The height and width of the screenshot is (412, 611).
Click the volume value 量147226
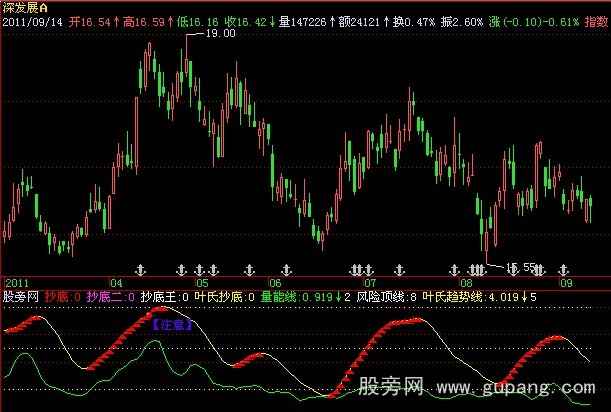302,22
